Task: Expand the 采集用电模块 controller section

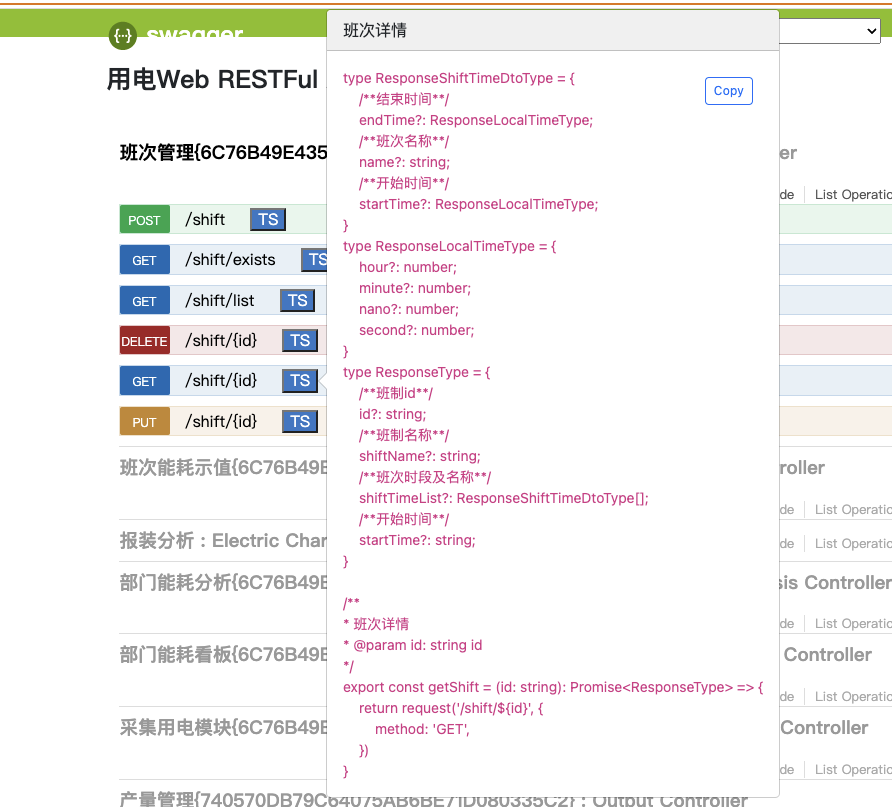Action: tap(224, 727)
